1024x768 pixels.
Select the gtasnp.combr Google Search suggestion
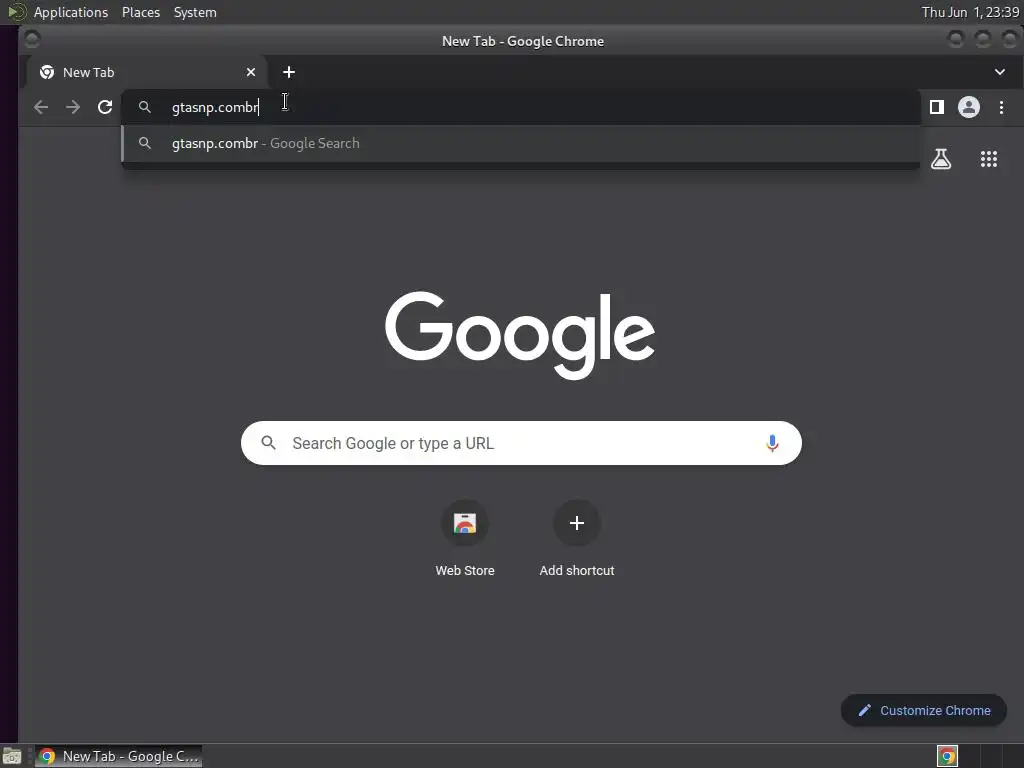(x=520, y=143)
